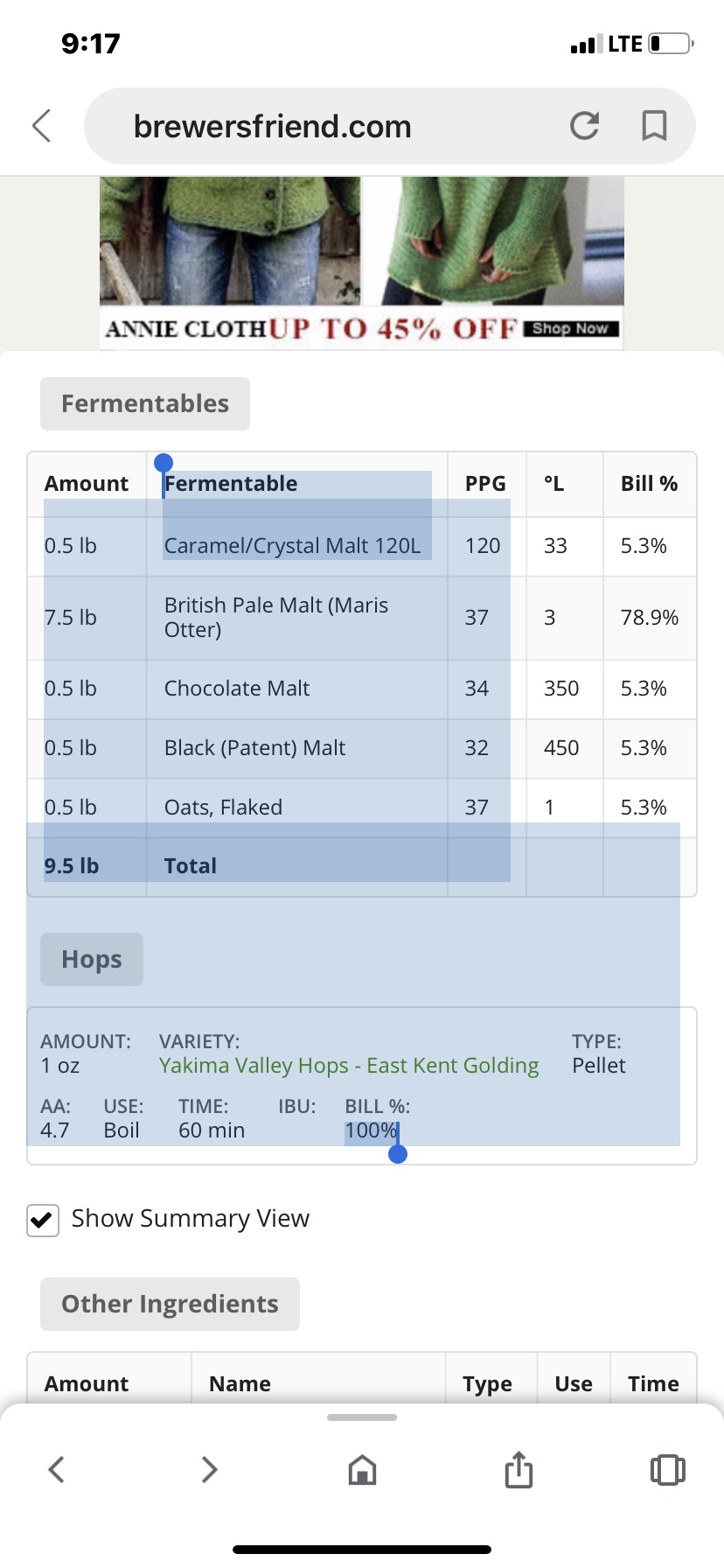The height and width of the screenshot is (1568, 724).
Task: Open Yakima Valley Hops East Kent Golding link
Action: tap(349, 1066)
